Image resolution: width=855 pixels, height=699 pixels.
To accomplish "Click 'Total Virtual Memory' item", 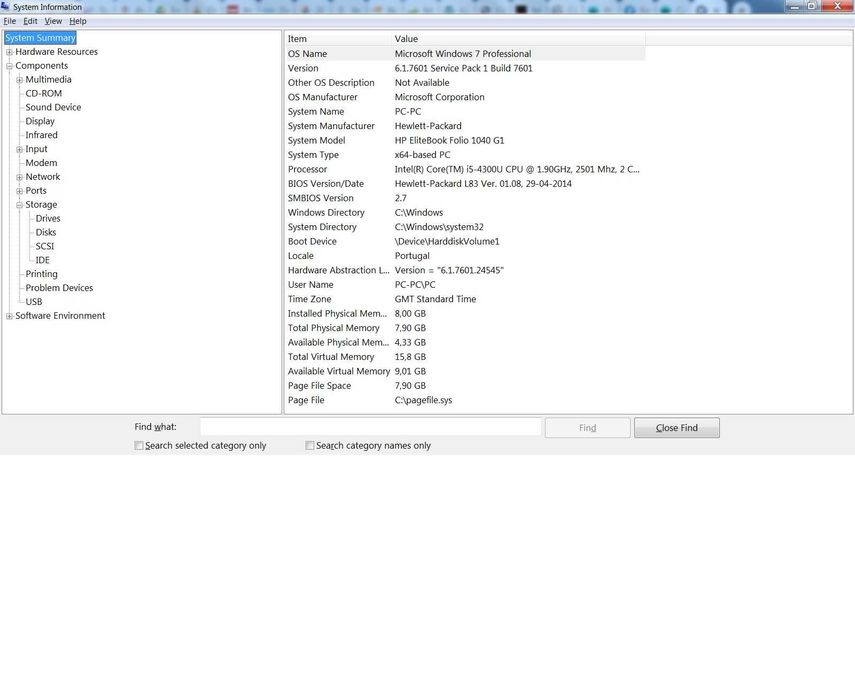I will coord(331,357).
